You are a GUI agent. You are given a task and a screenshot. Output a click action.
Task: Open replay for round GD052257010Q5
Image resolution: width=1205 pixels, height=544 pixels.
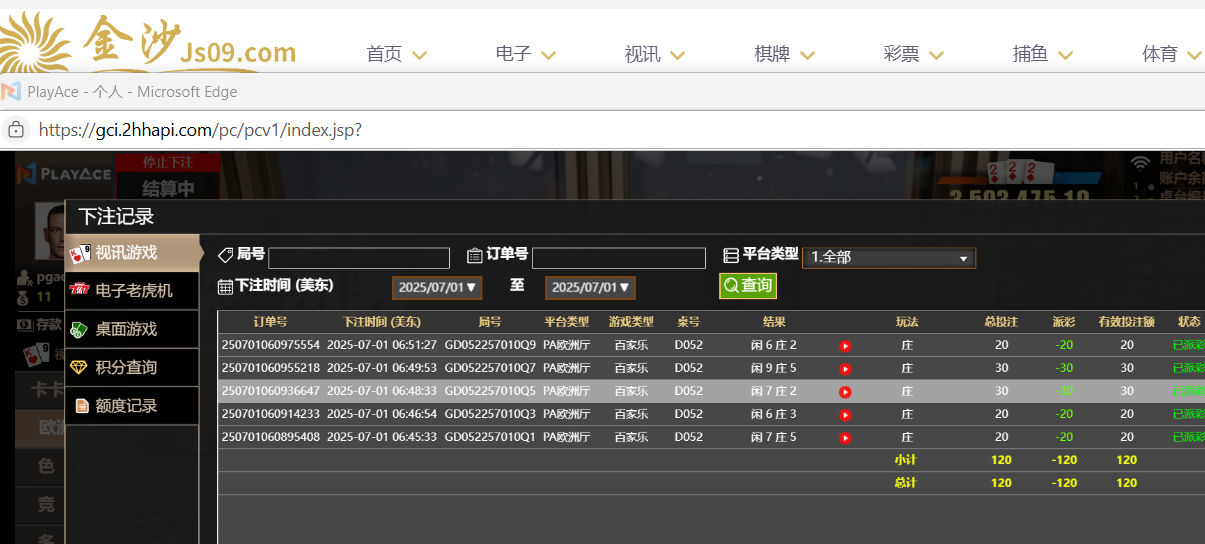click(x=845, y=392)
